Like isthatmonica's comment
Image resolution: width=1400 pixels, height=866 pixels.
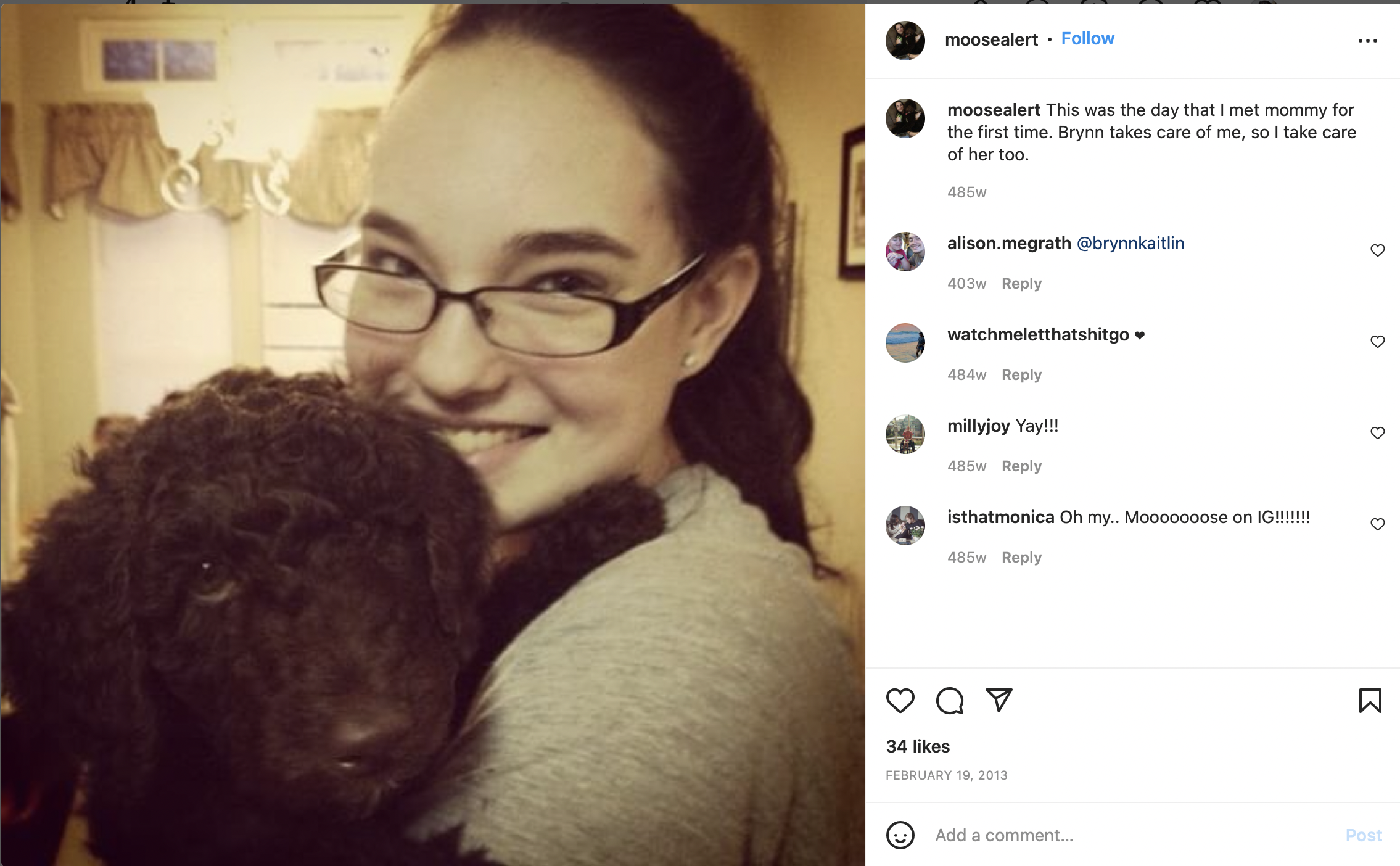coord(1377,524)
